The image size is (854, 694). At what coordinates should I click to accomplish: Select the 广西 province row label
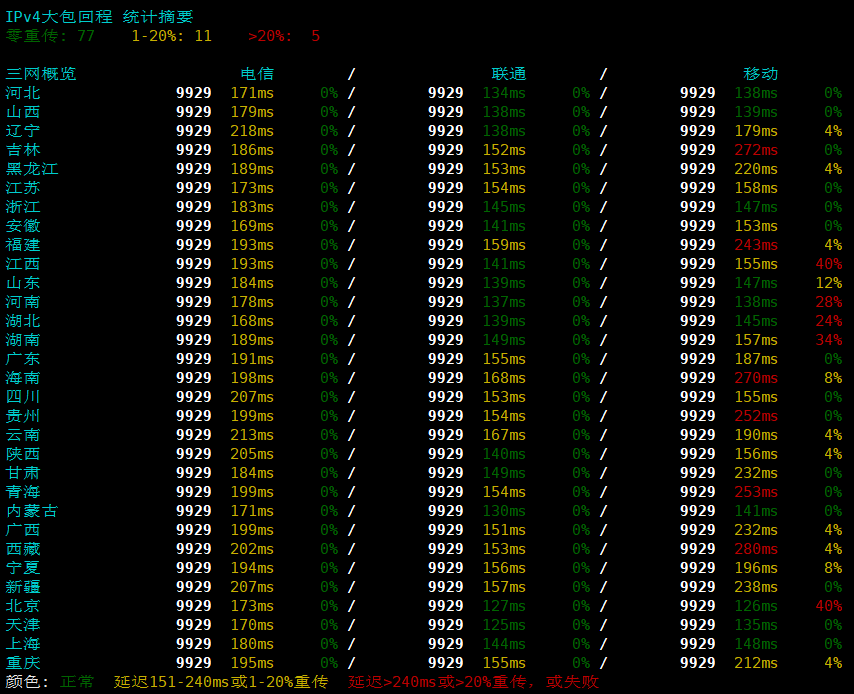(x=23, y=530)
